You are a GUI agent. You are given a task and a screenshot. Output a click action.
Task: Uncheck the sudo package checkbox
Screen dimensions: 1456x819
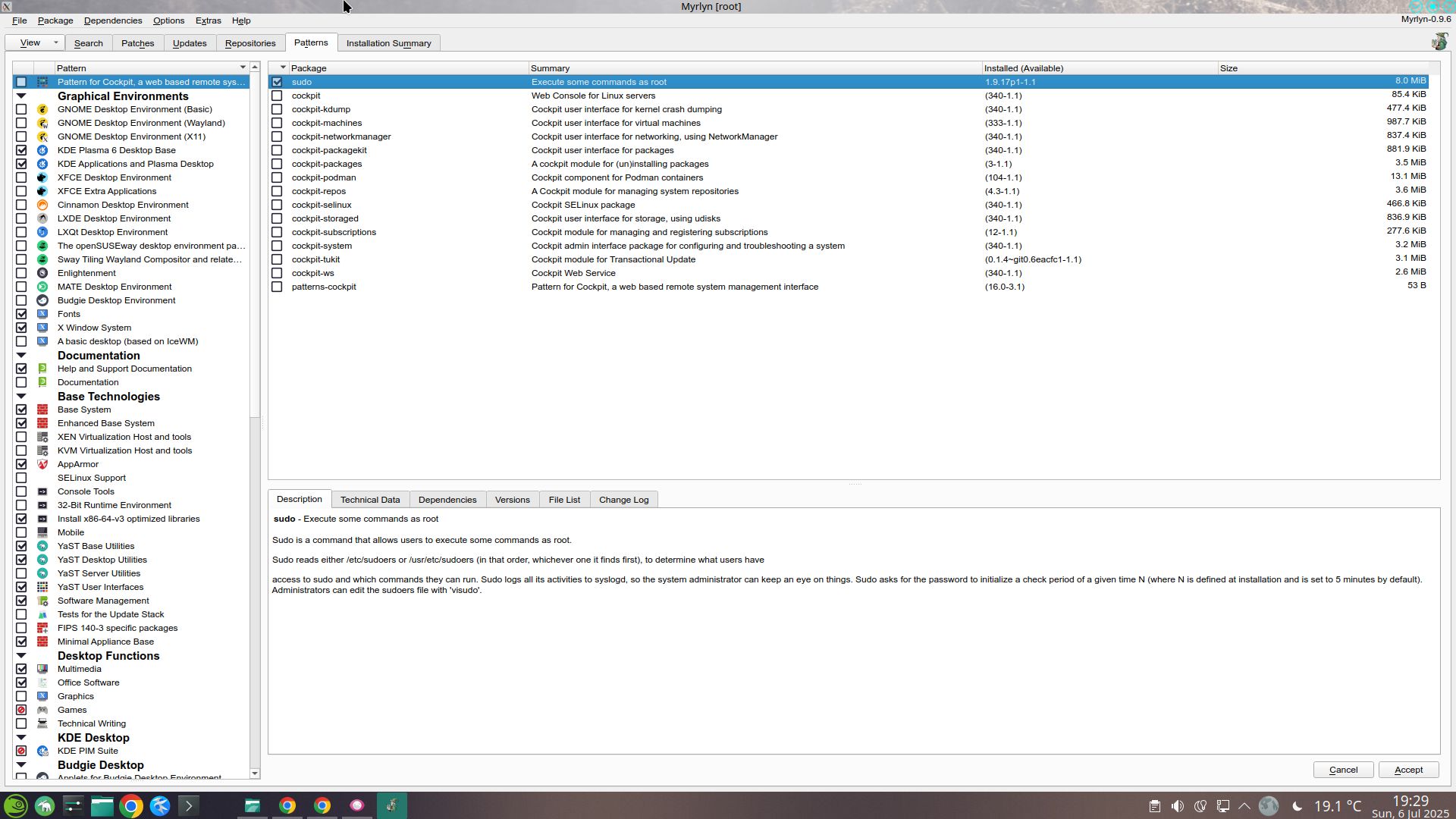[x=277, y=82]
